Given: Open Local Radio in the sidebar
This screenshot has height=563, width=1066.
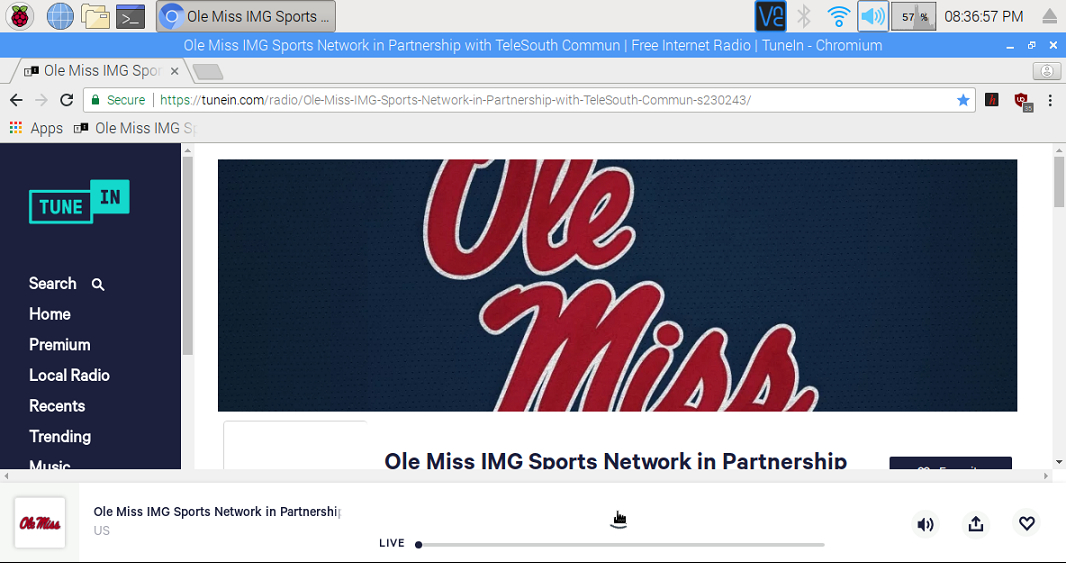Looking at the screenshot, I should (69, 375).
